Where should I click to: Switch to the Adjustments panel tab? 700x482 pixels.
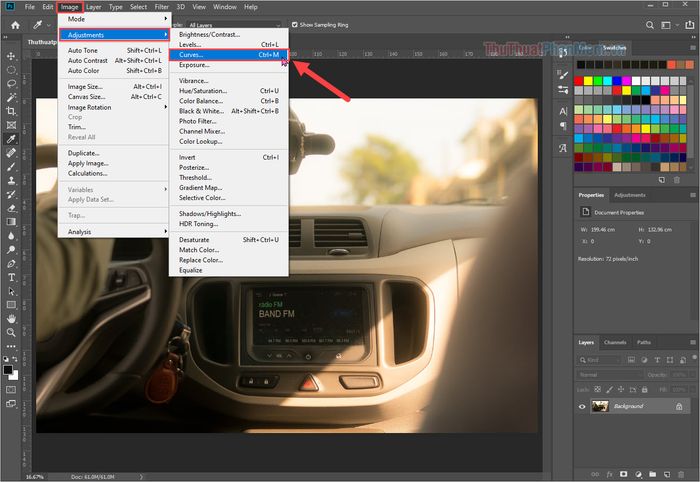tap(629, 195)
